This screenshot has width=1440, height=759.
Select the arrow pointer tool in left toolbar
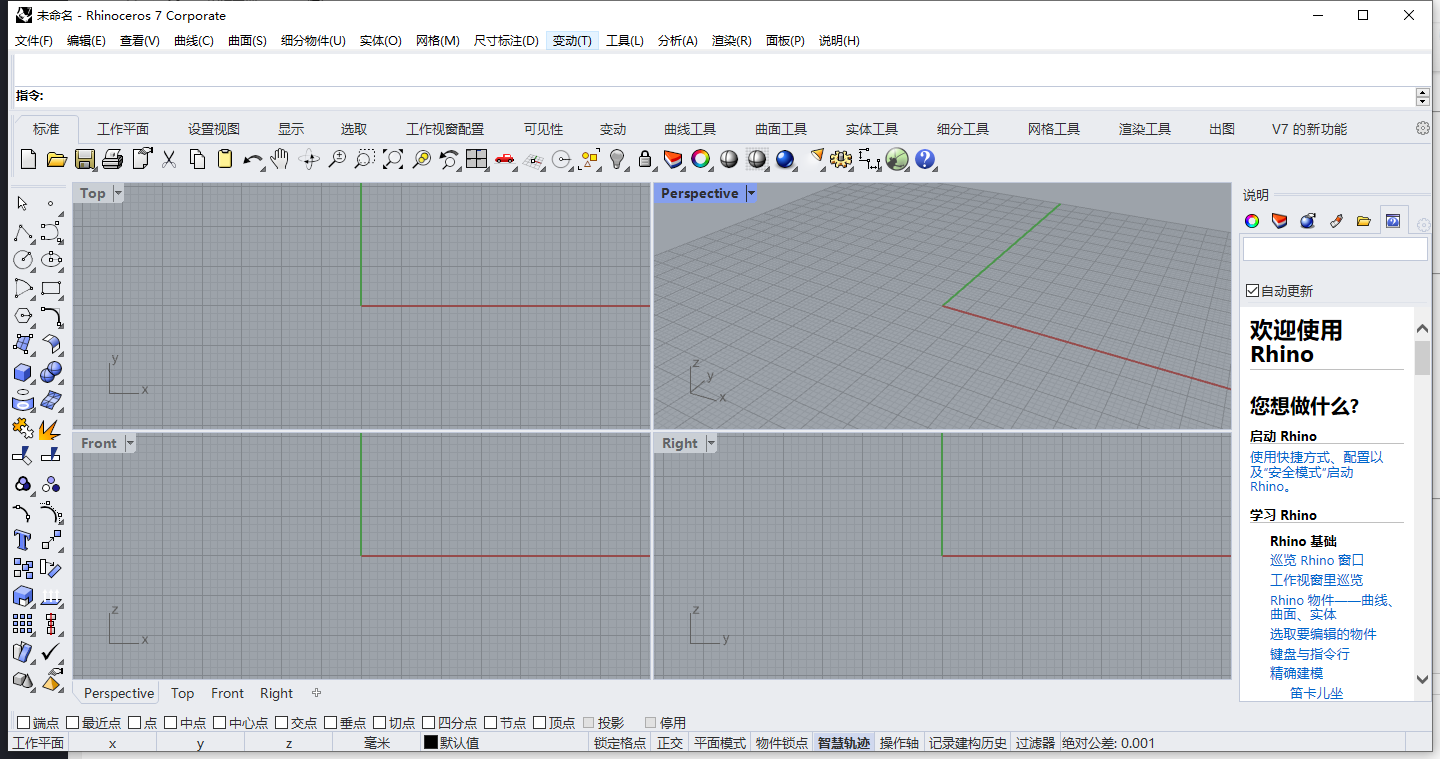click(x=23, y=204)
